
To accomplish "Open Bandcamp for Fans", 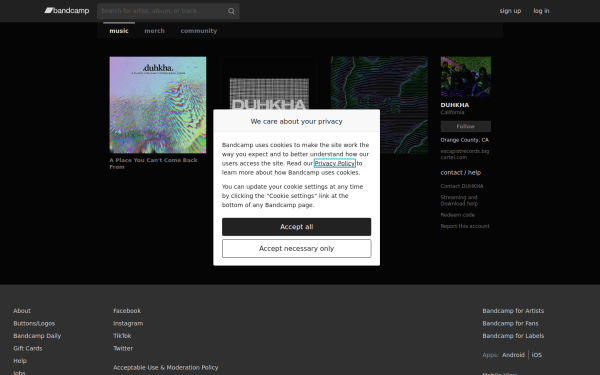I will (x=510, y=323).
